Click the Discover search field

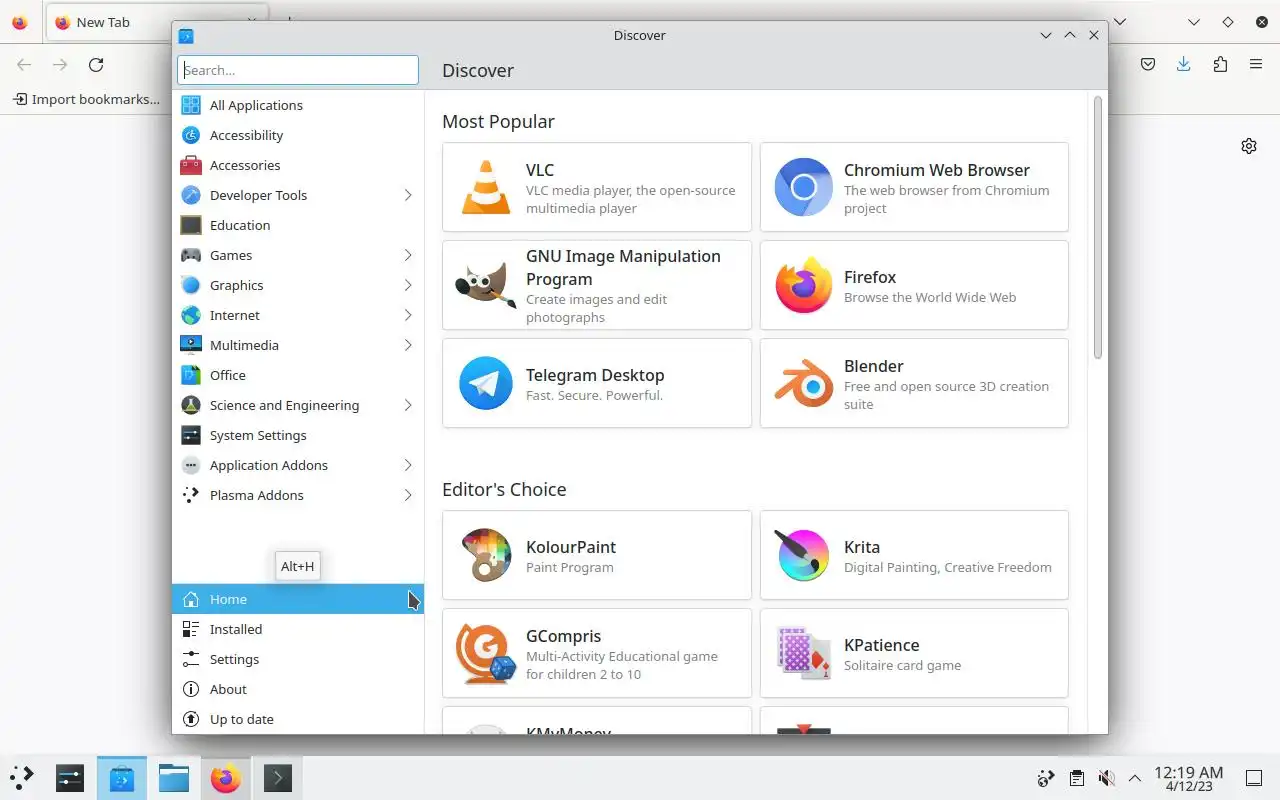(x=298, y=70)
